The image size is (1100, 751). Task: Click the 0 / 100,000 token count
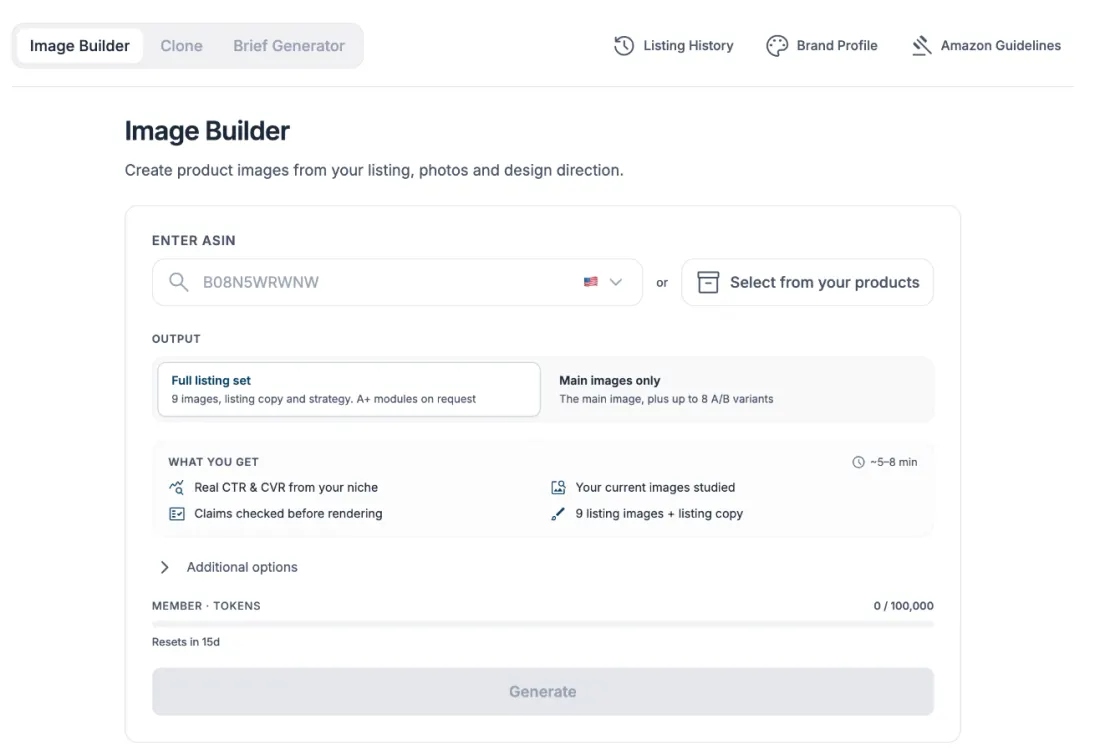point(904,606)
